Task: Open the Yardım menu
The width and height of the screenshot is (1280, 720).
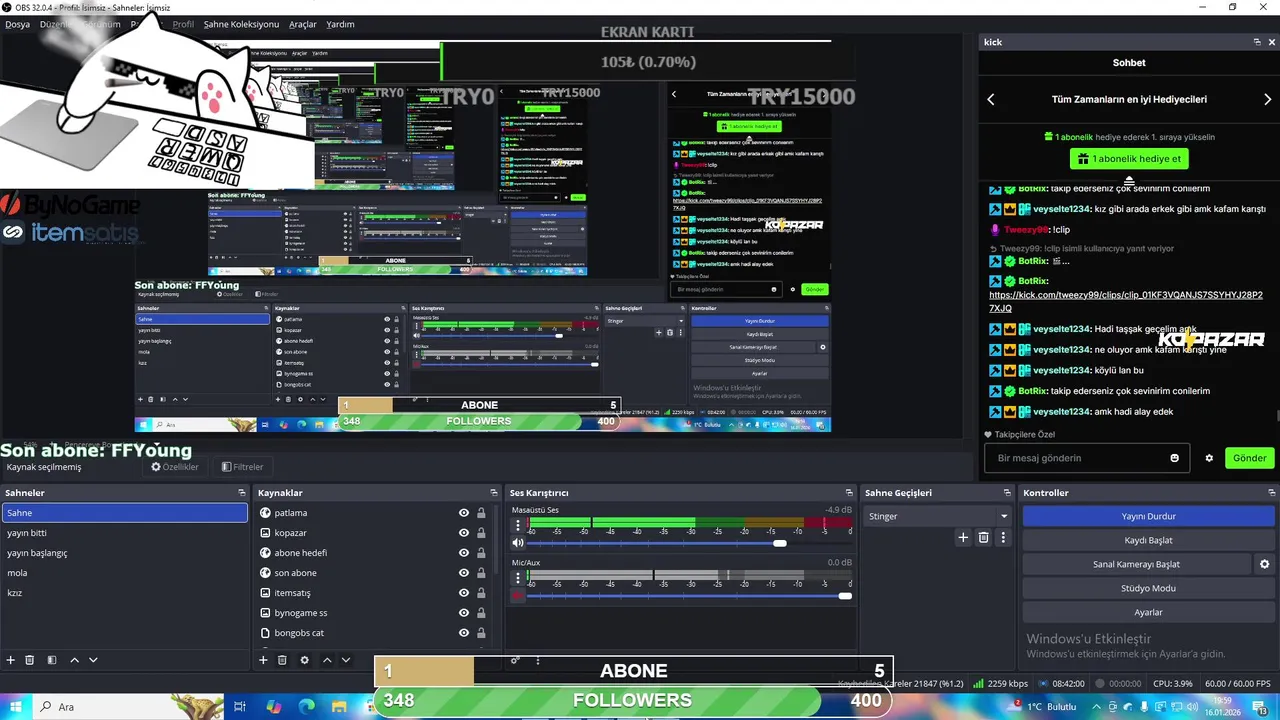Action: point(340,24)
